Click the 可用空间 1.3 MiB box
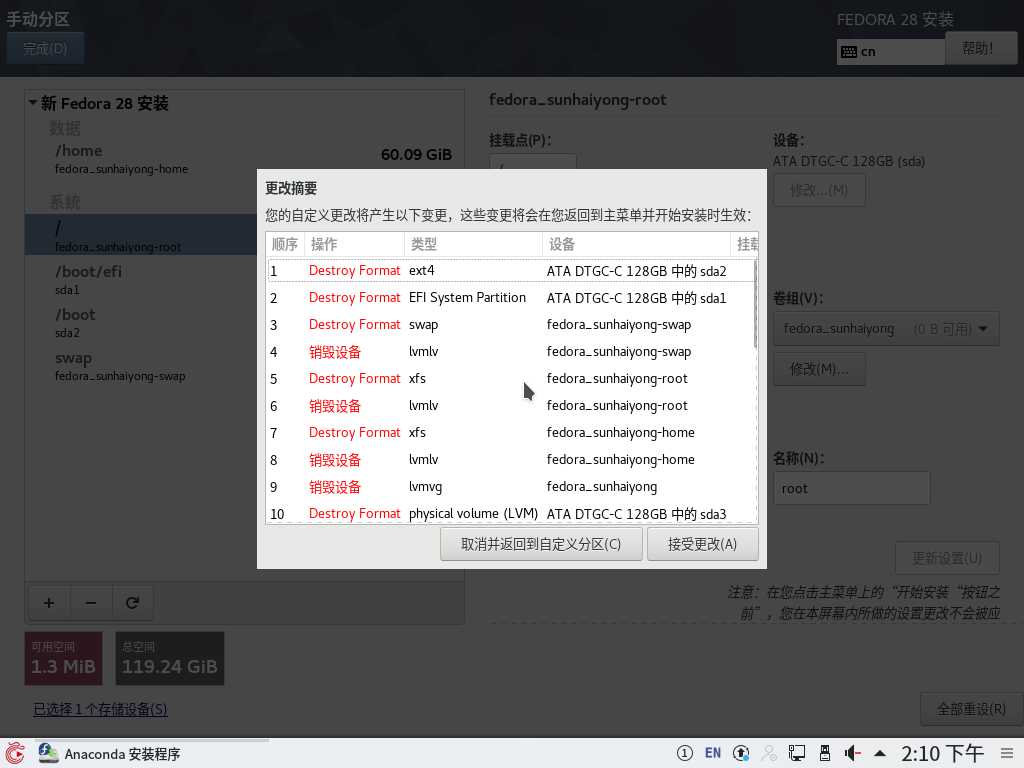The image size is (1024, 768). [63, 658]
